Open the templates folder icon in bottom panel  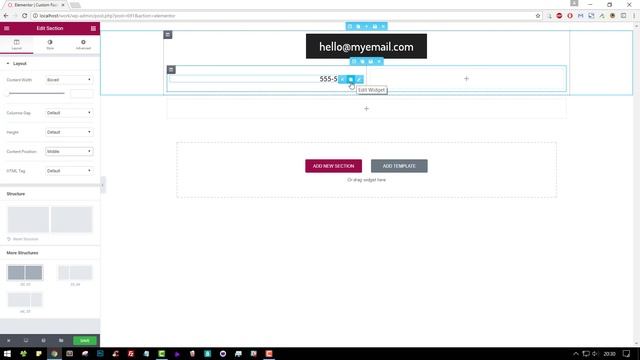[x=61, y=340]
